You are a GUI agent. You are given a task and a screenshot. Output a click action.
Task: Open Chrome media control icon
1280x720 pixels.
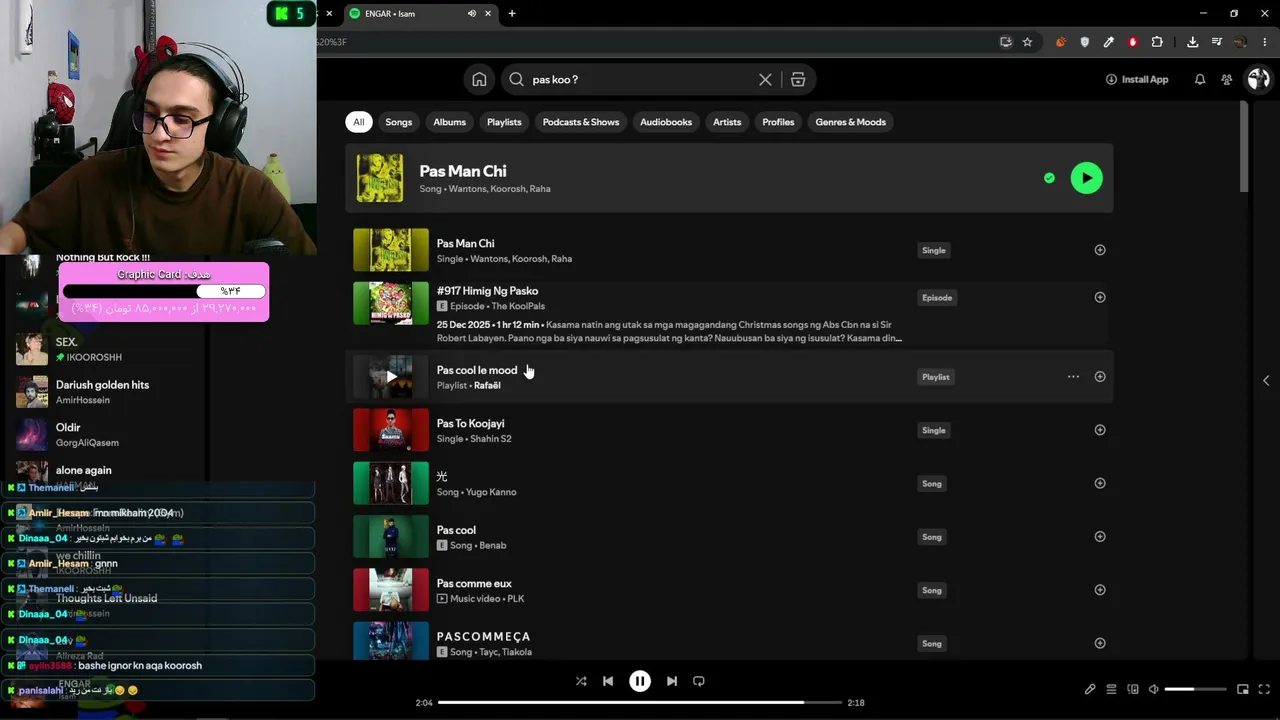coord(1216,42)
